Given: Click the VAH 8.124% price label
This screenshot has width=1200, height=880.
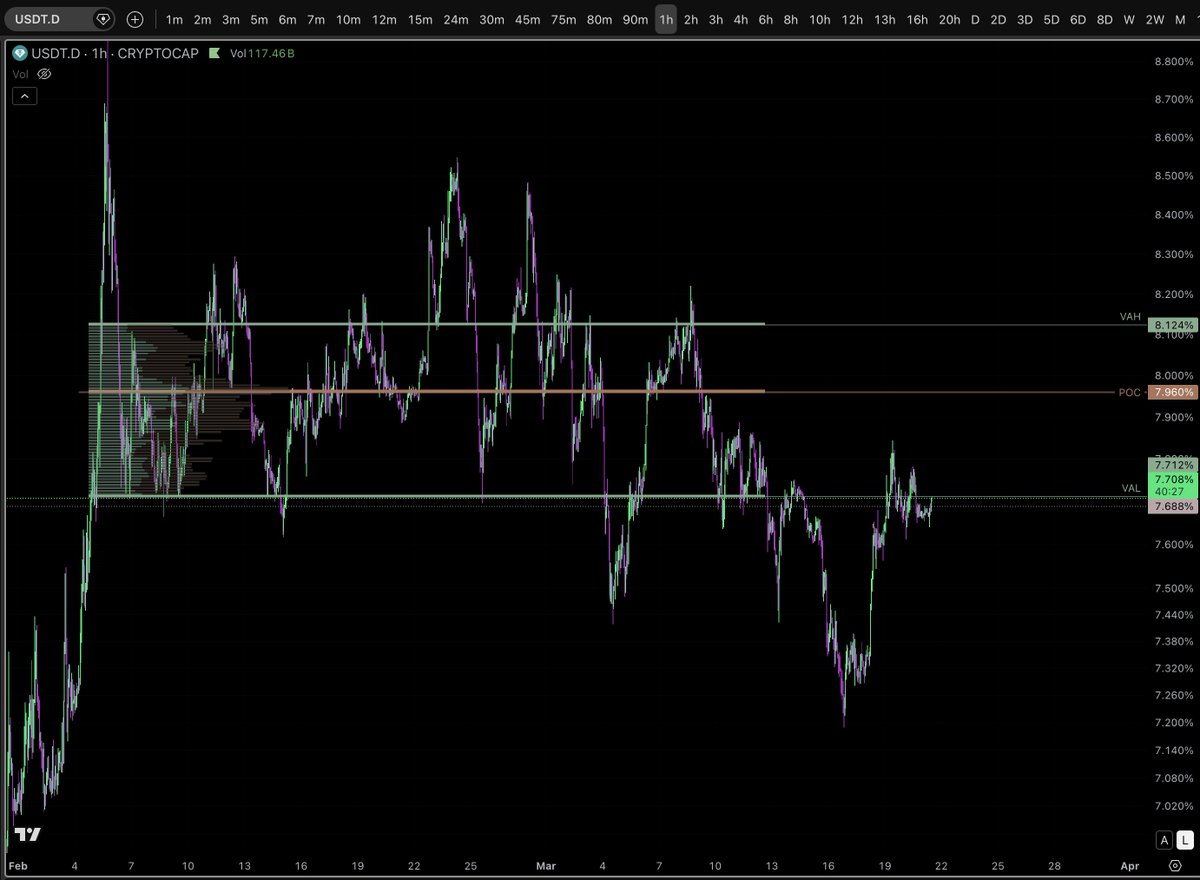Looking at the screenshot, I should [x=1172, y=325].
